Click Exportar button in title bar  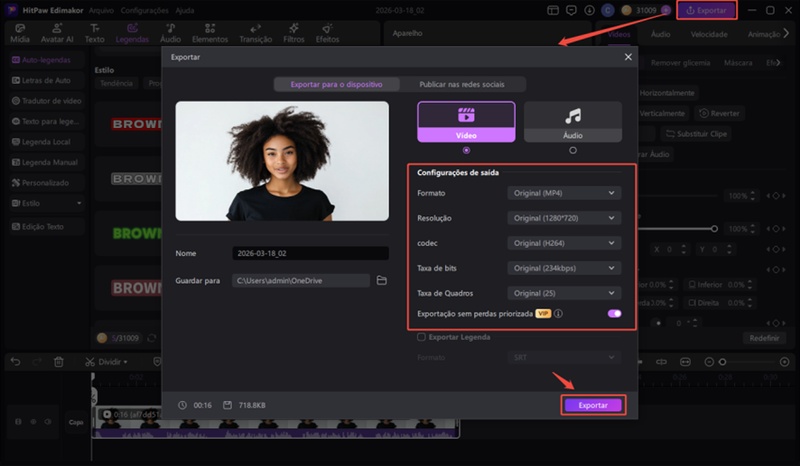tap(707, 10)
